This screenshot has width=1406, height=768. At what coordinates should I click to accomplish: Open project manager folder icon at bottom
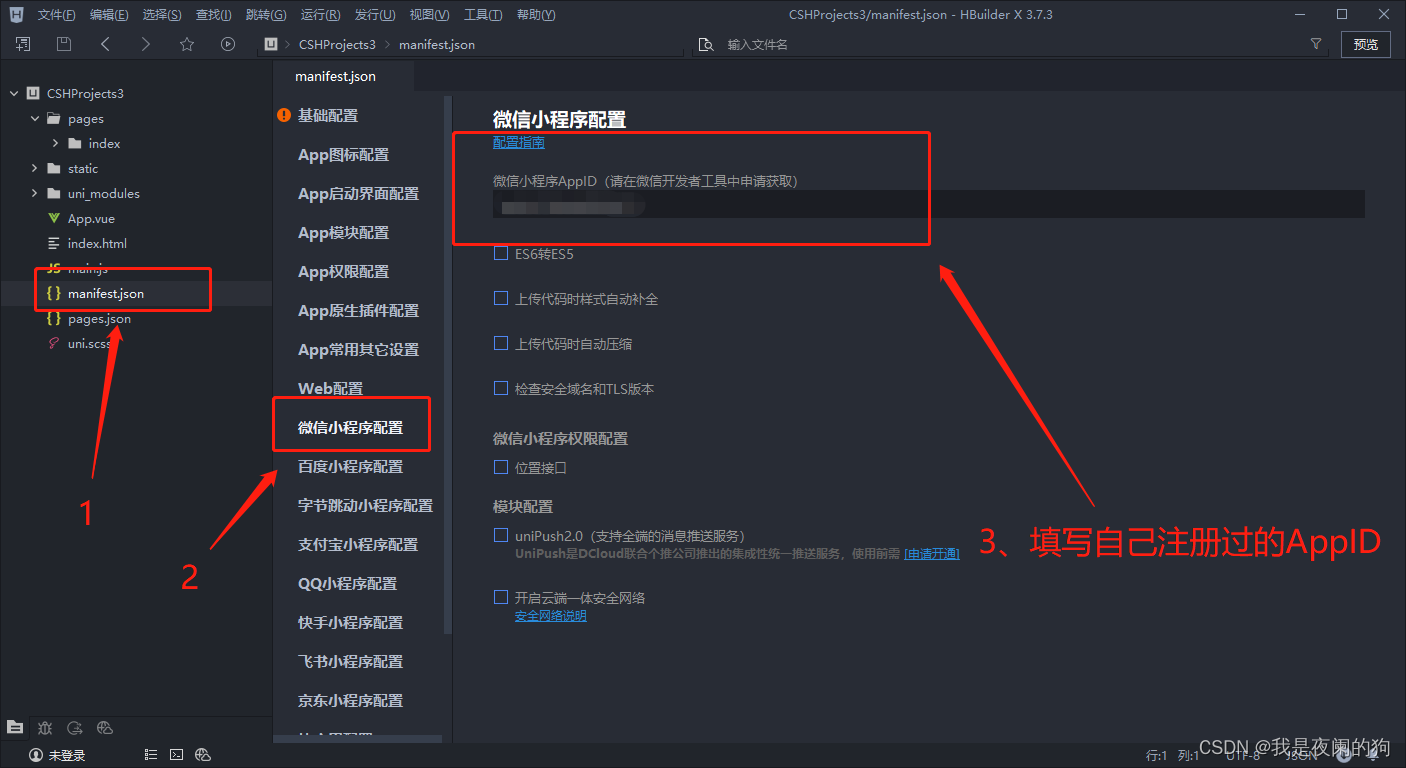[15, 727]
